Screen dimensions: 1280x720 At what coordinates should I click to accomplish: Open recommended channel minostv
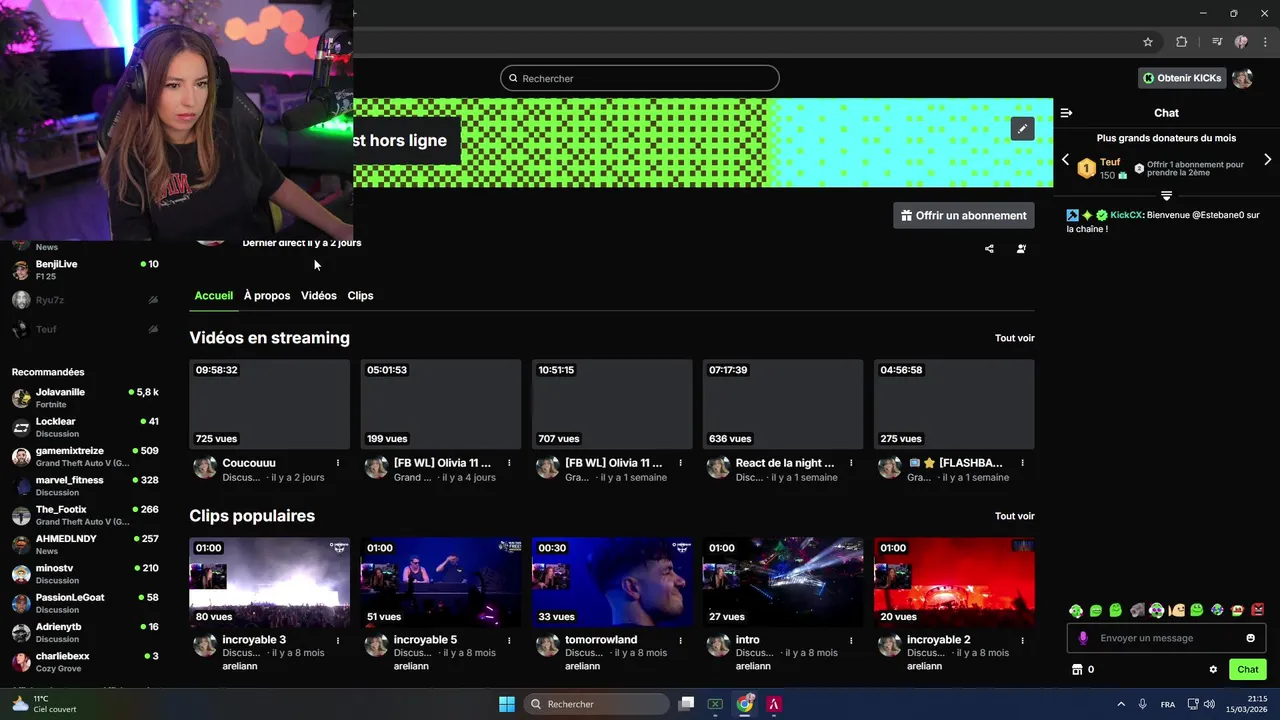click(x=85, y=574)
